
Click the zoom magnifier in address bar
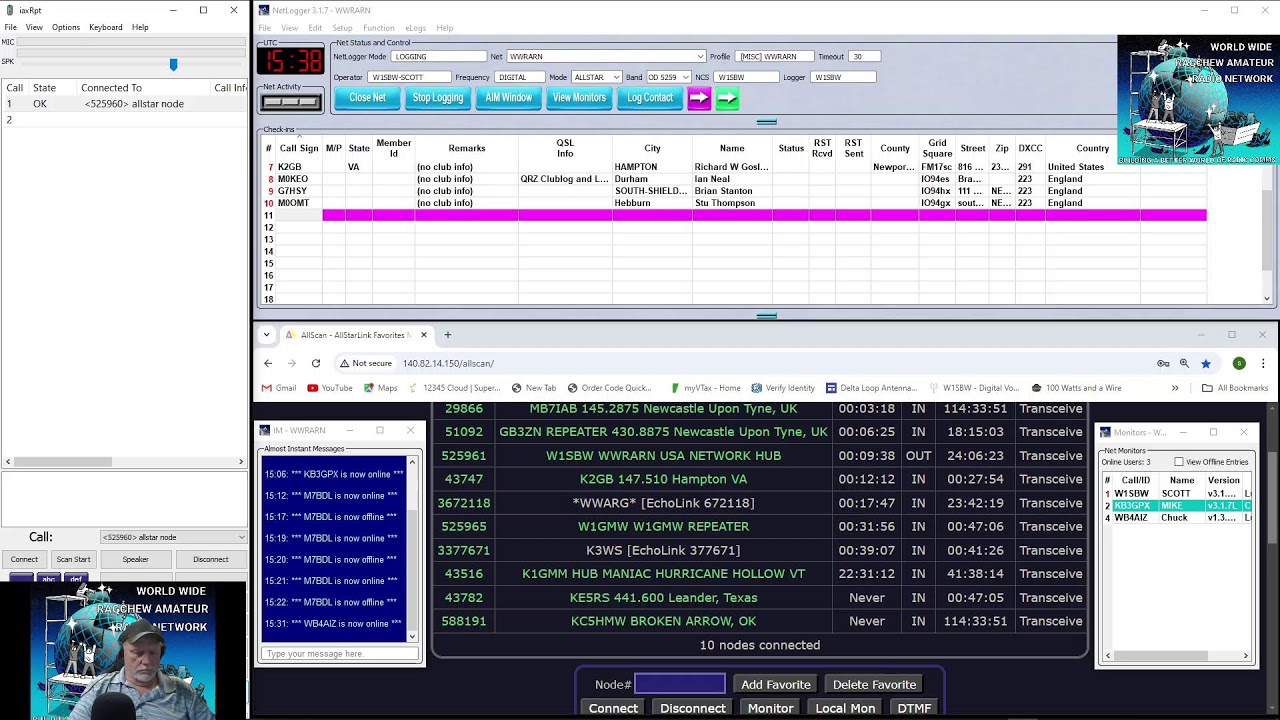tap(1184, 363)
